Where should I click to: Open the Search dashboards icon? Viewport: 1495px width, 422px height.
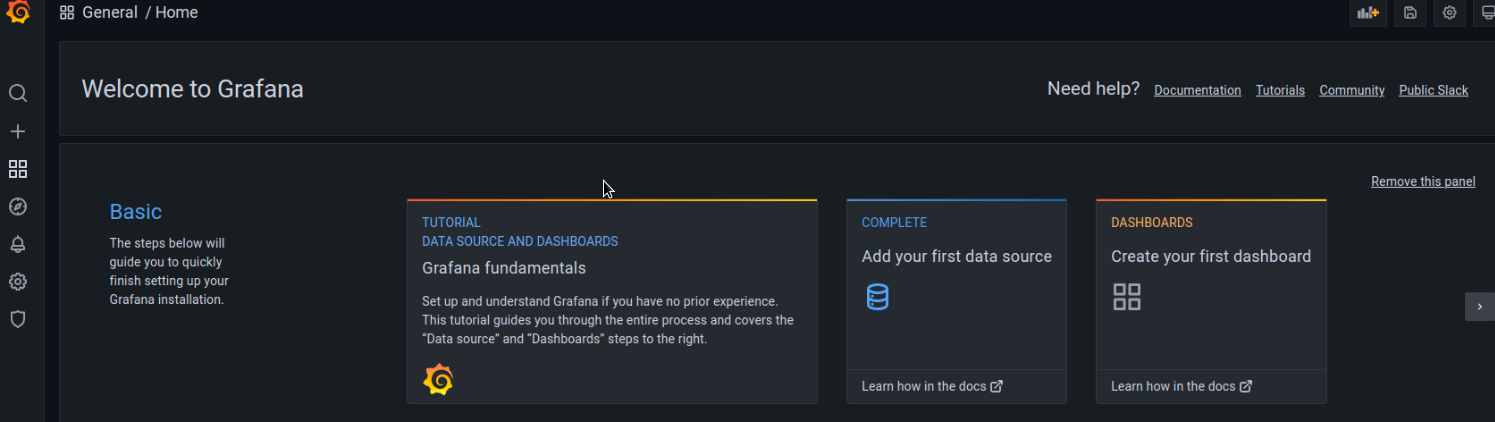[18, 94]
